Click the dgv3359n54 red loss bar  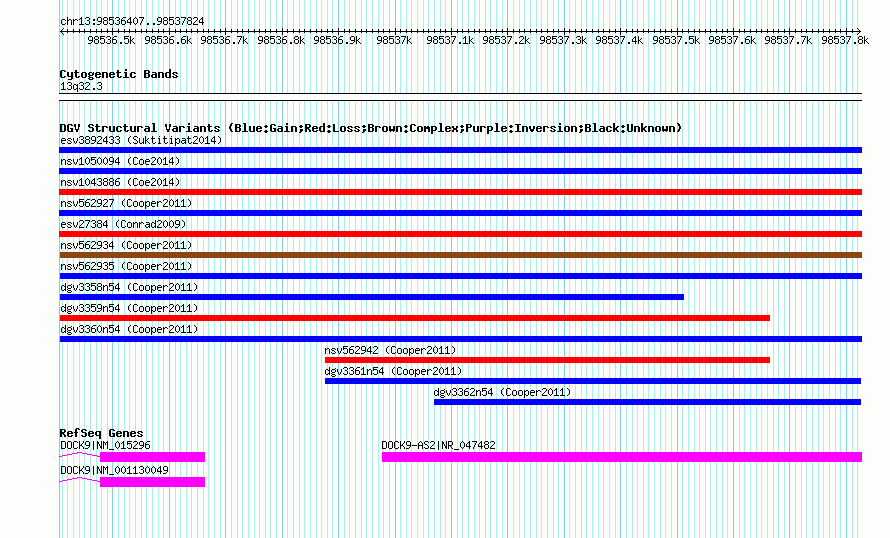coord(414,318)
